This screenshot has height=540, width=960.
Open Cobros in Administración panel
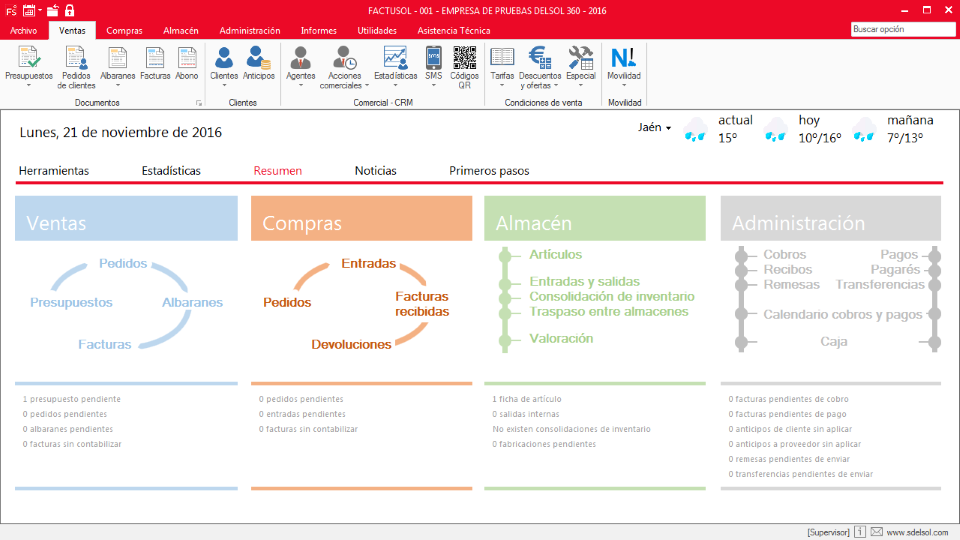[784, 255]
